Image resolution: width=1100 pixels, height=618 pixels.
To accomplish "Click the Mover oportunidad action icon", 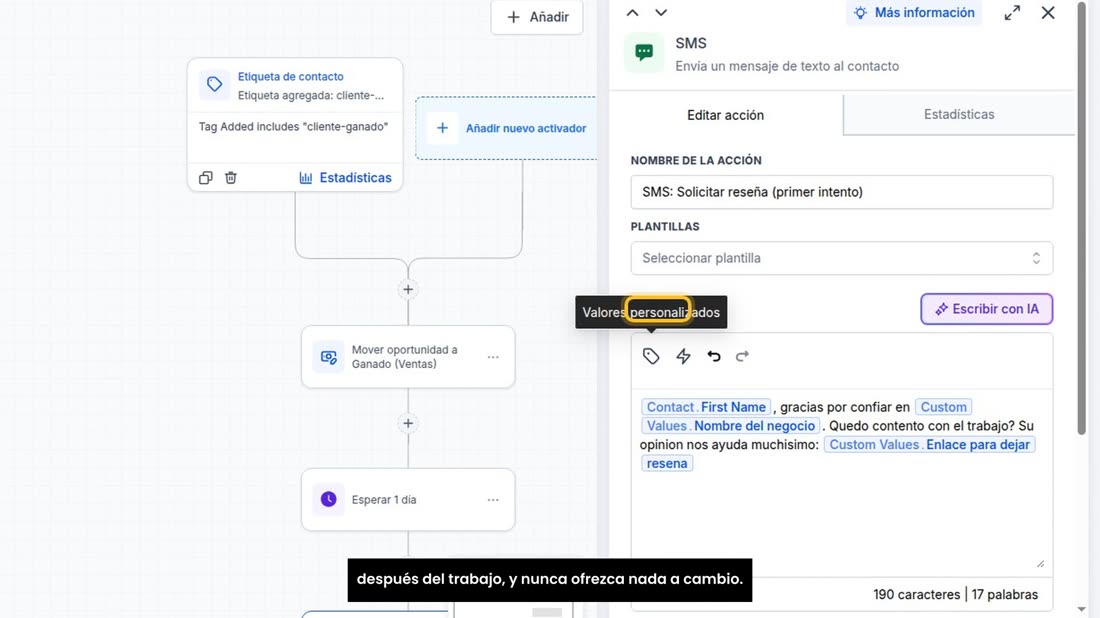I will (x=328, y=356).
